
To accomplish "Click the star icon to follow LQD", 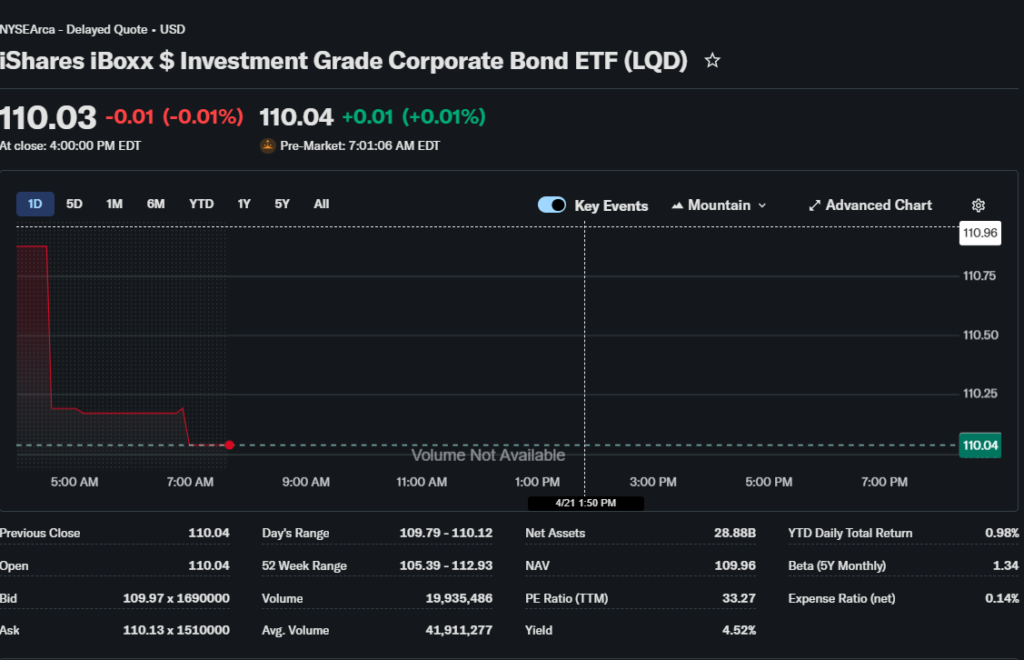I will [x=712, y=61].
